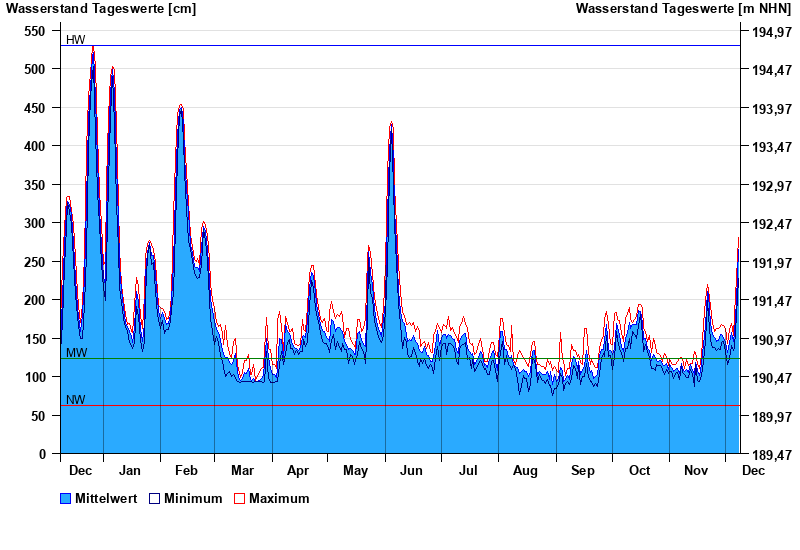The image size is (800, 550).
Task: Click the 189,47 value on right axis
Action: [x=771, y=454]
